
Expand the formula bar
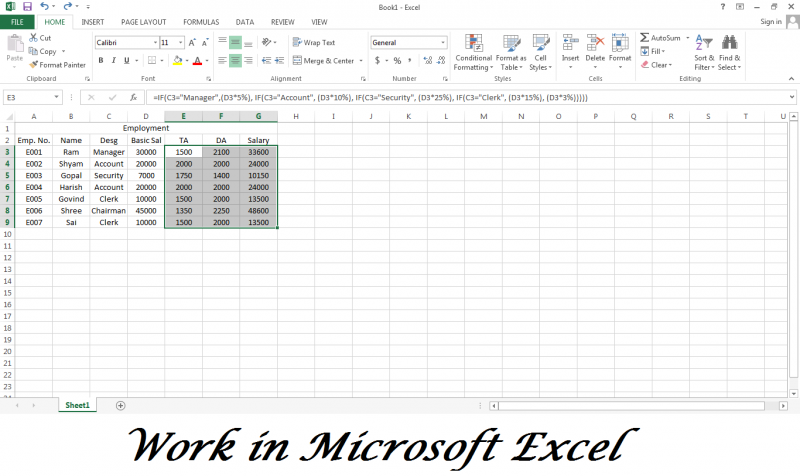tap(791, 97)
